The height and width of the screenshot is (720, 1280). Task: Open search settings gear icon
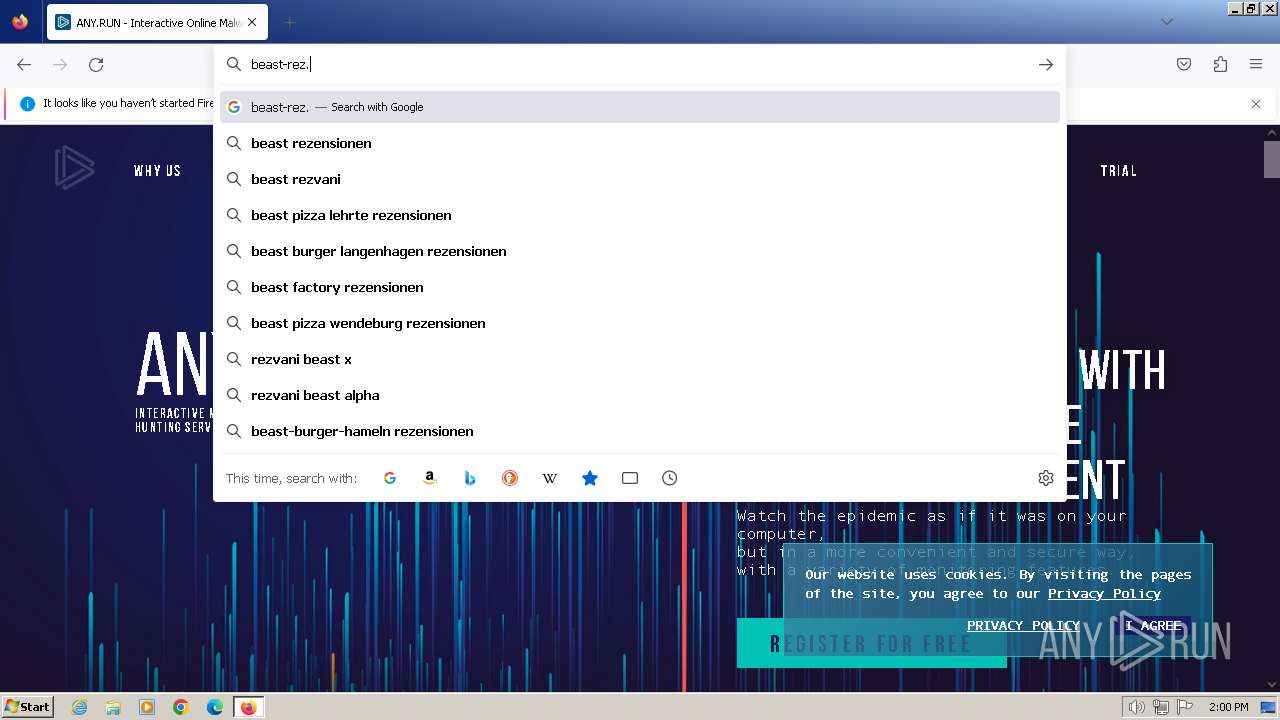[1046, 478]
